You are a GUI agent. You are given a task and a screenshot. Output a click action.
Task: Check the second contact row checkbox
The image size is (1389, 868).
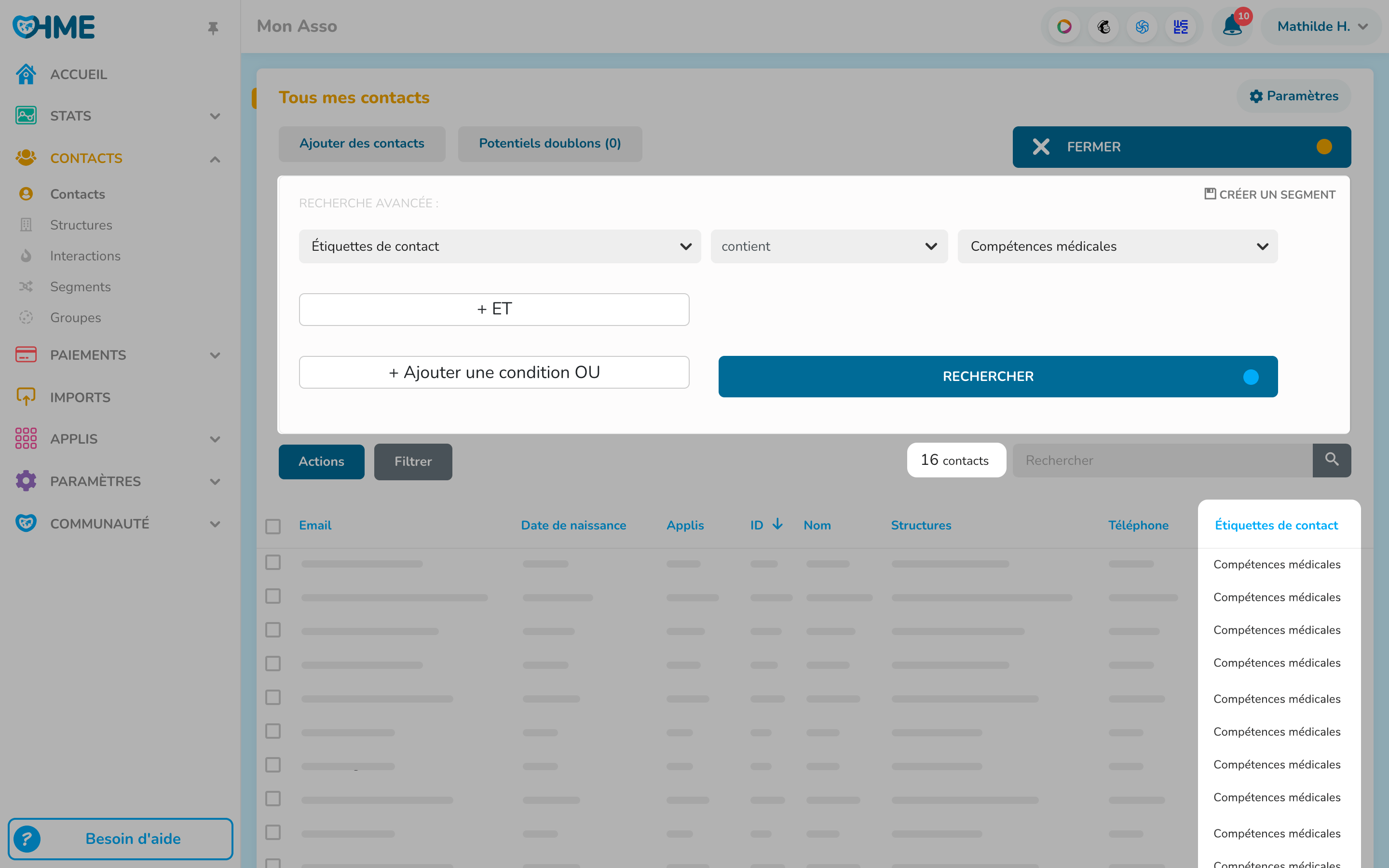click(x=273, y=597)
